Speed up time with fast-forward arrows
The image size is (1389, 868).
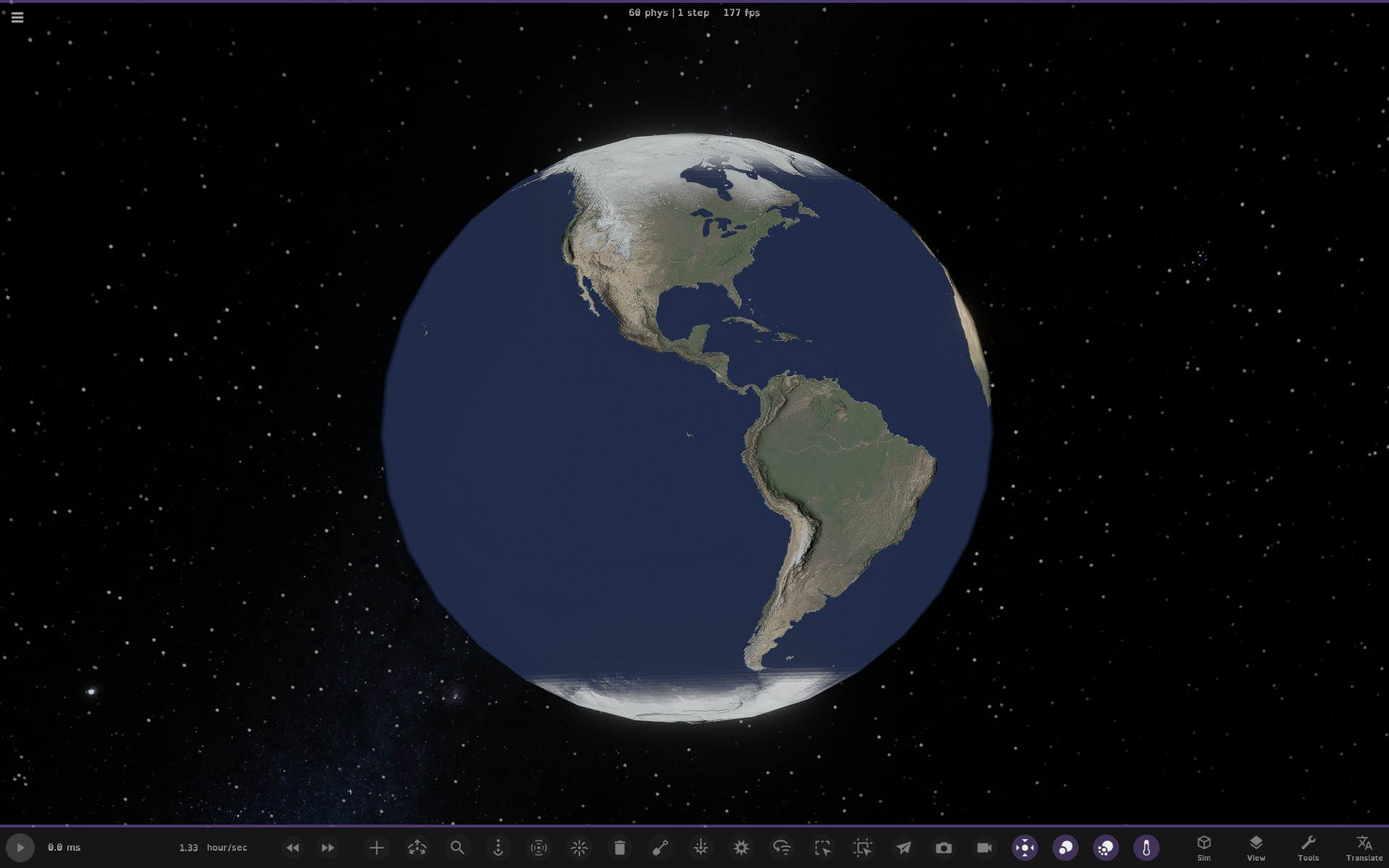tap(328, 848)
